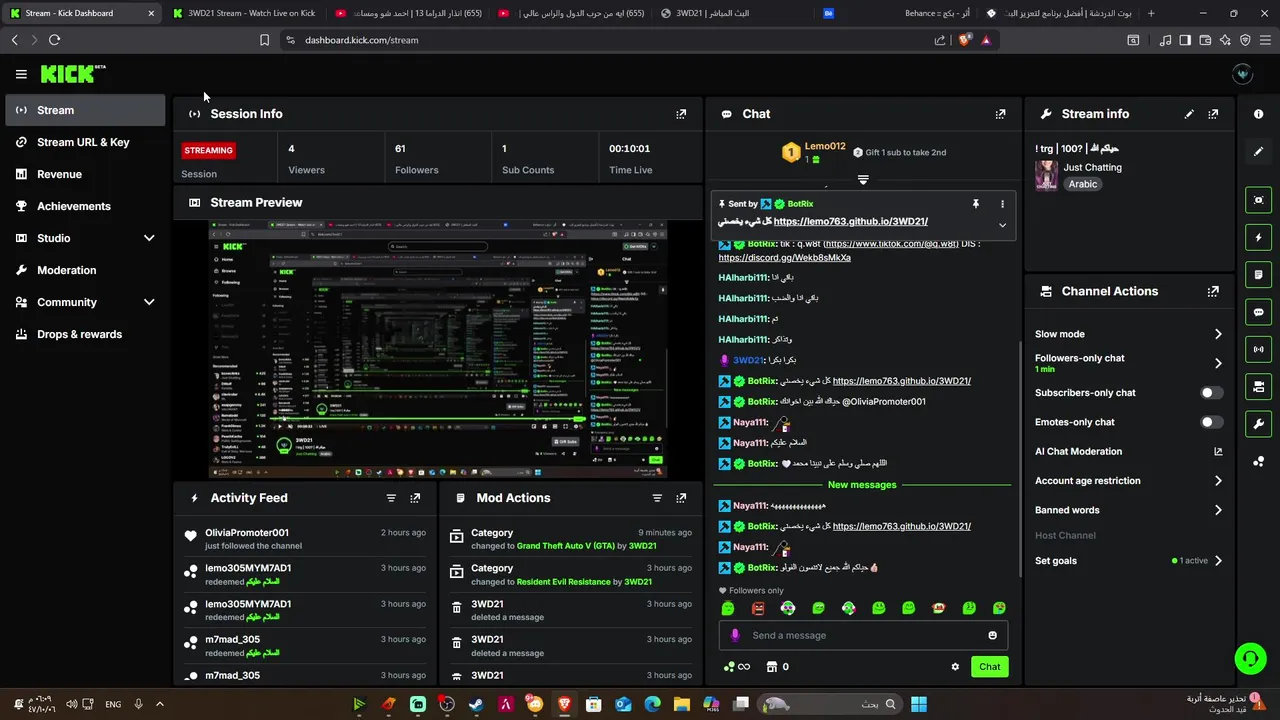
Task: Toggle stream preview widget in right toolbar
Action: (x=1258, y=200)
